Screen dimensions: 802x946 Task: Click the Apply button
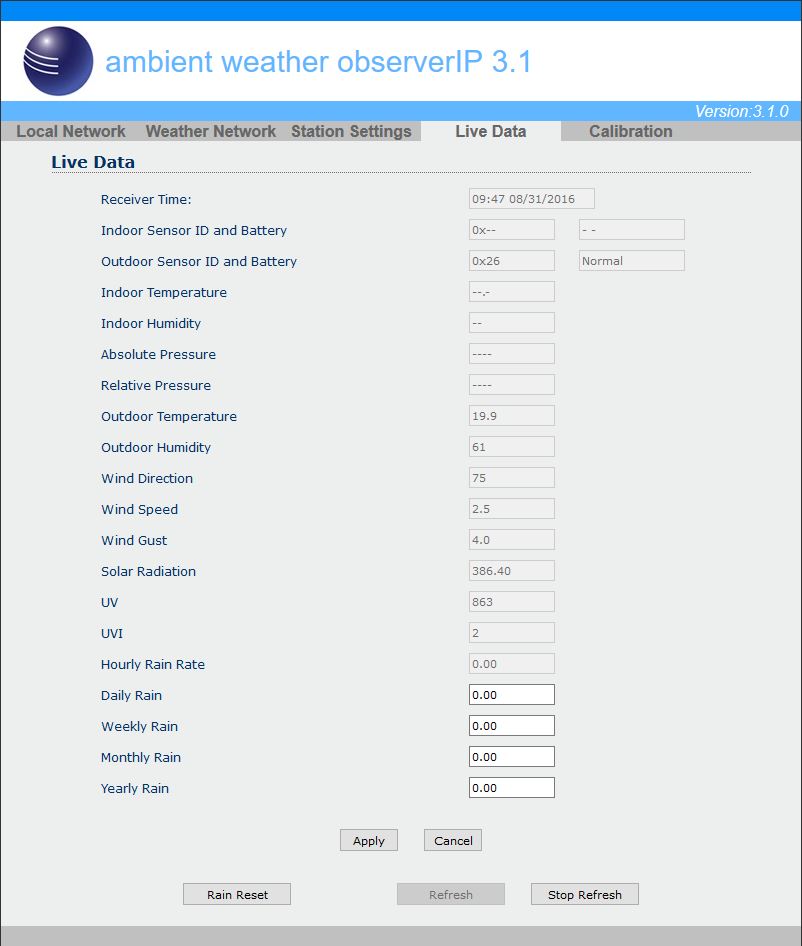click(x=369, y=840)
